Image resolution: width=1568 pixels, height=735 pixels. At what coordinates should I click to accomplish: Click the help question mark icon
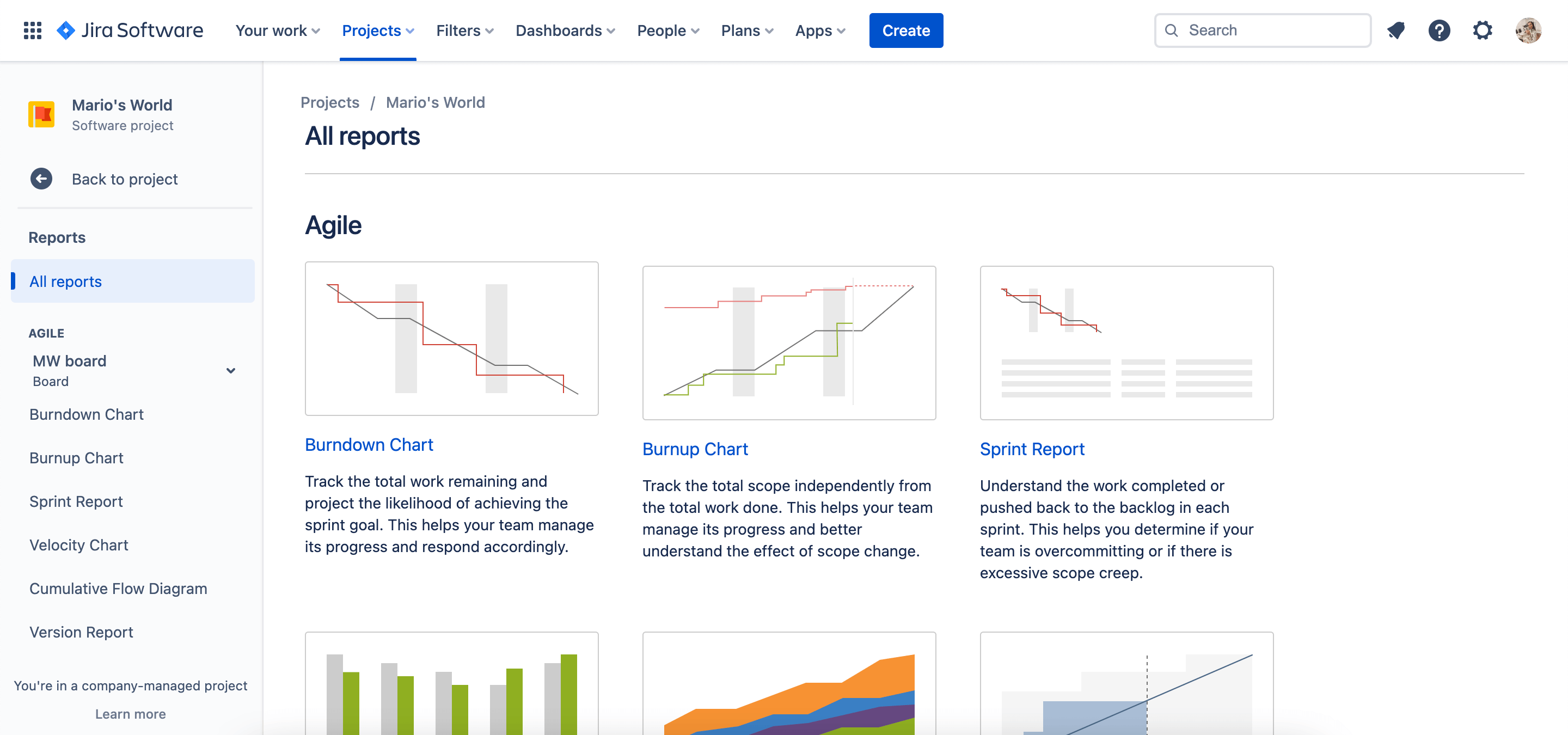1440,30
